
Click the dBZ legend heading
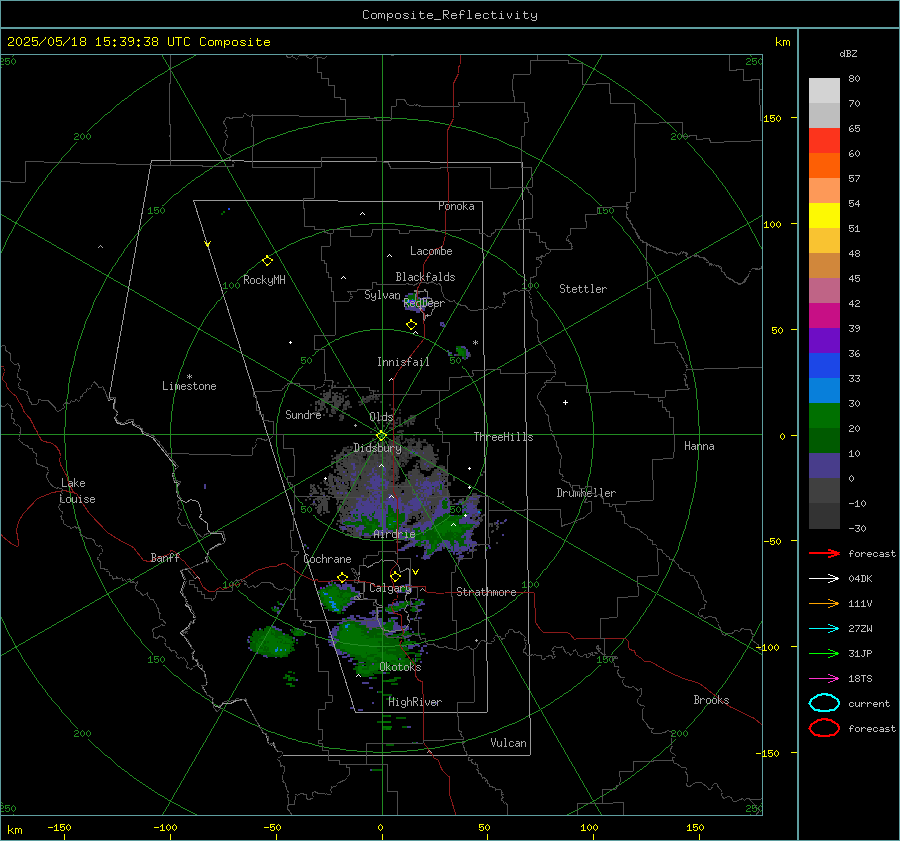click(848, 54)
